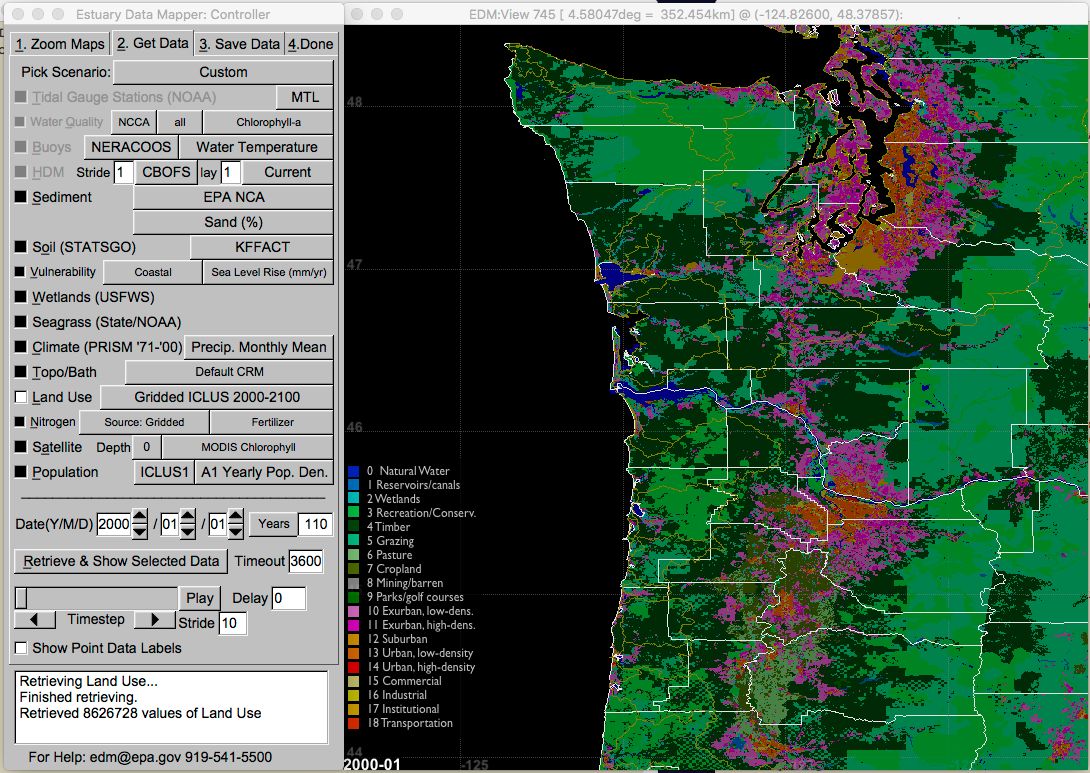Open the Default CRM option menu
The height and width of the screenshot is (773, 1090).
click(x=229, y=372)
